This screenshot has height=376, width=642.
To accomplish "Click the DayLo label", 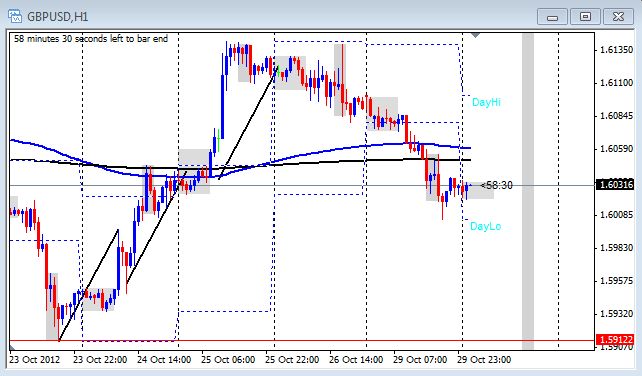I will pyautogui.click(x=485, y=226).
